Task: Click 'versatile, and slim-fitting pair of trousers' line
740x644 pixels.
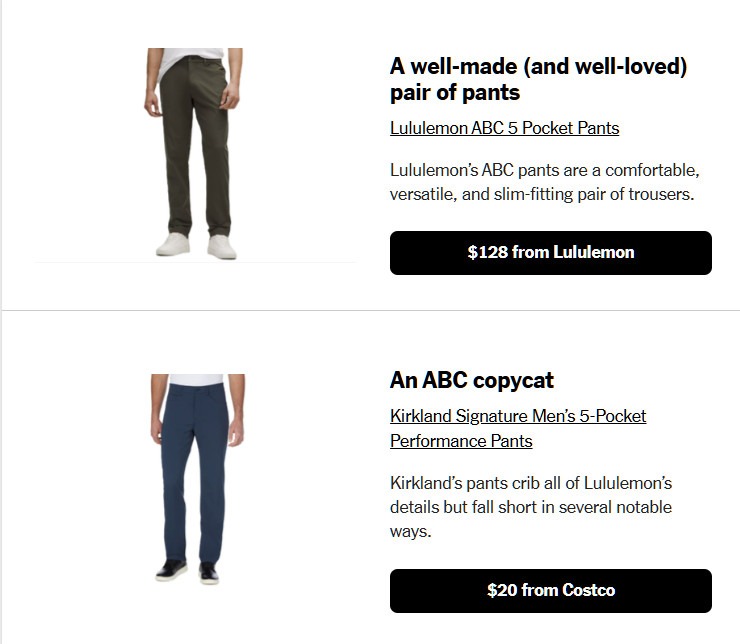Action: point(542,194)
